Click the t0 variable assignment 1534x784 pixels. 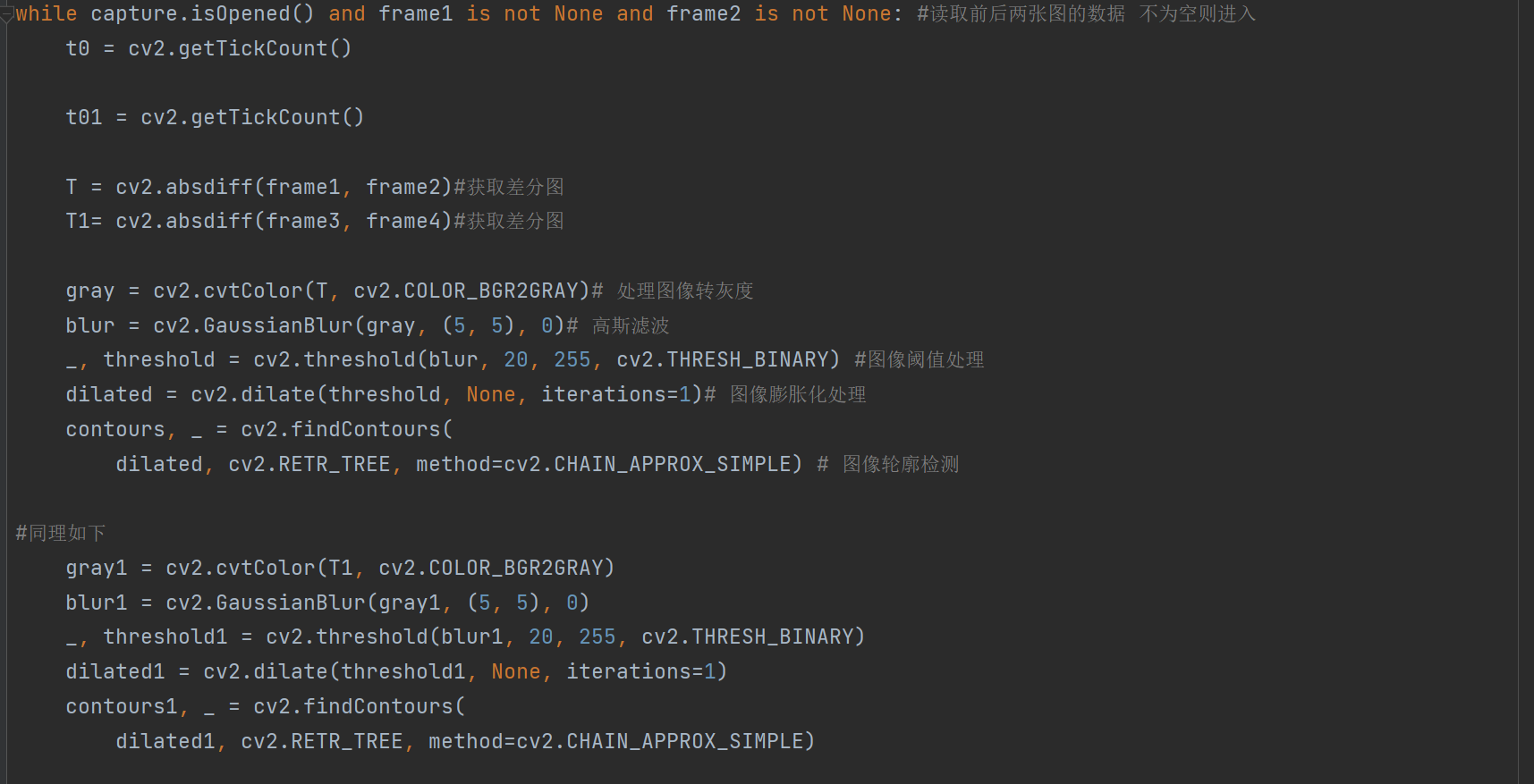tap(78, 48)
